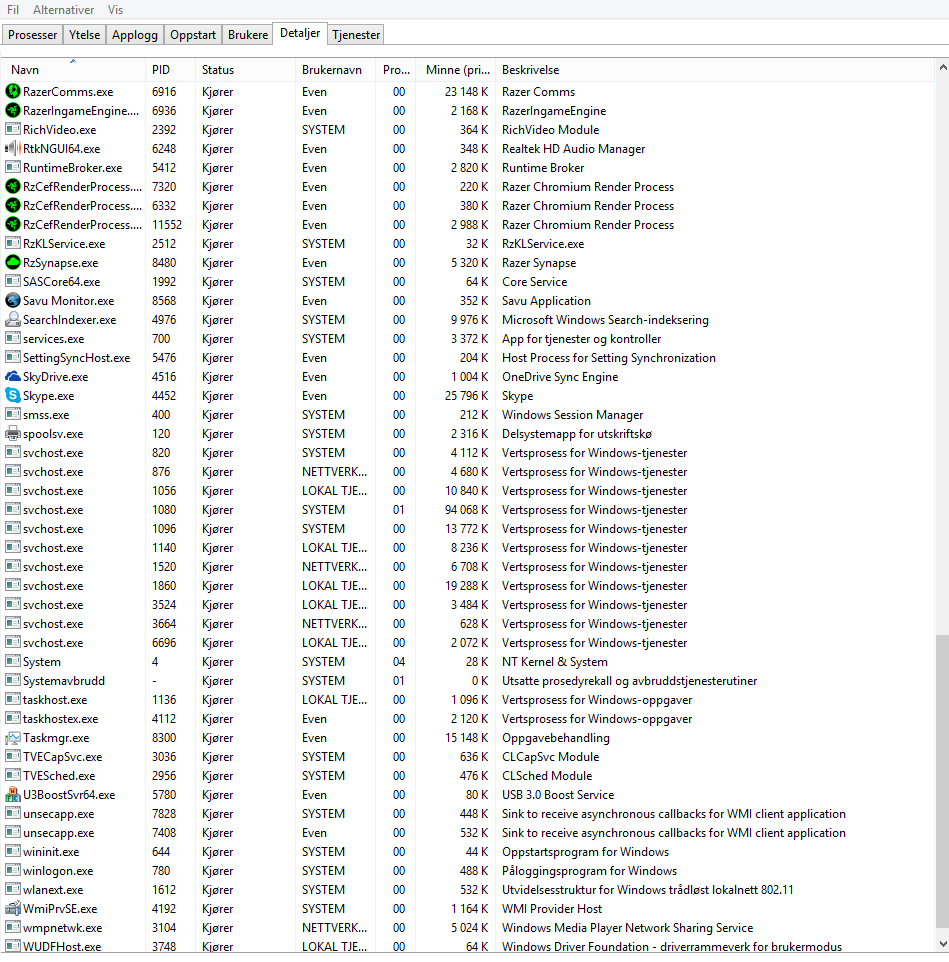The image size is (949, 962).
Task: Click the description OneDrive Sync Engine
Action: pyautogui.click(x=559, y=377)
